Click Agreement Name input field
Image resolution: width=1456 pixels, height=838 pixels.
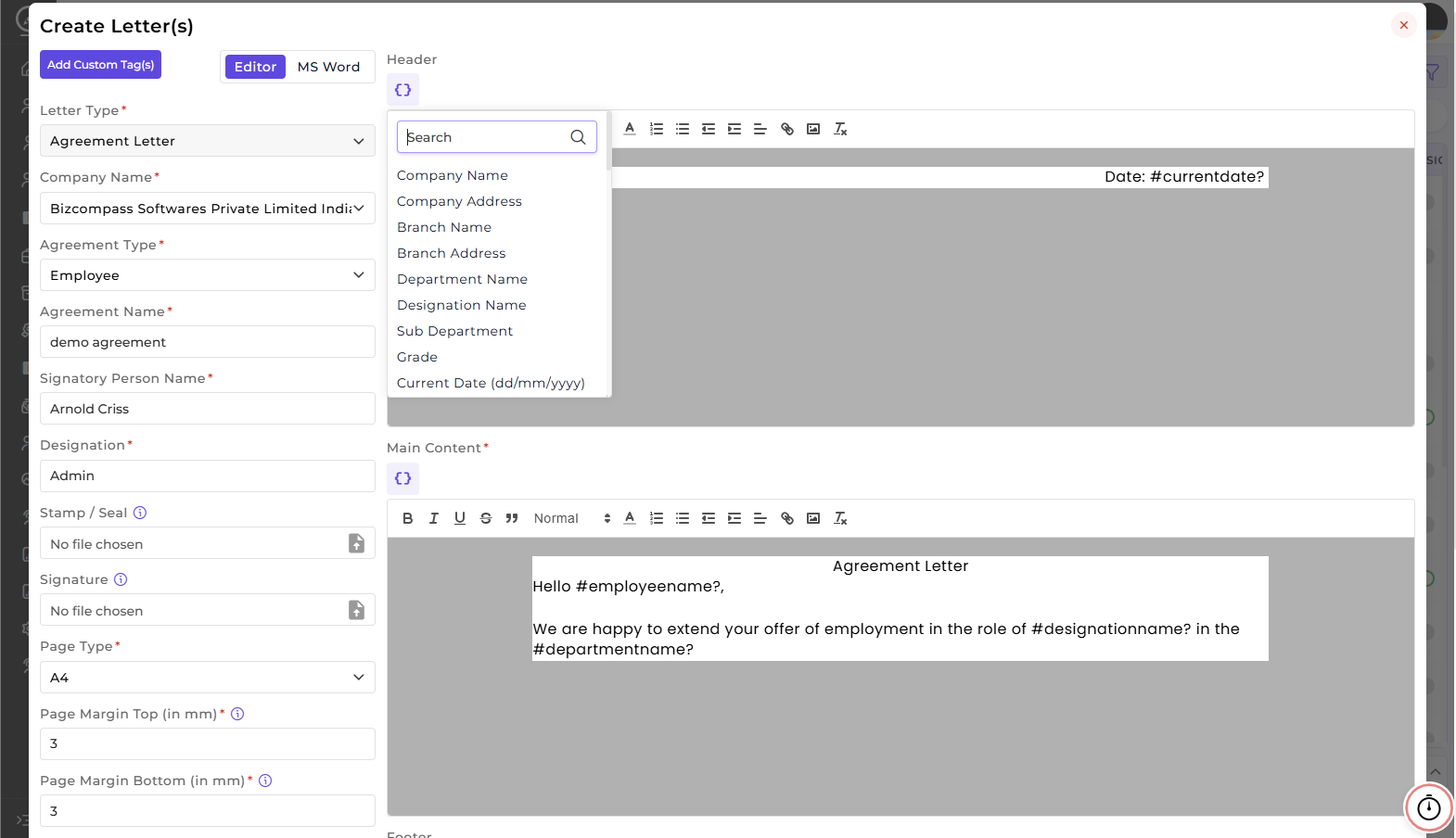[208, 342]
